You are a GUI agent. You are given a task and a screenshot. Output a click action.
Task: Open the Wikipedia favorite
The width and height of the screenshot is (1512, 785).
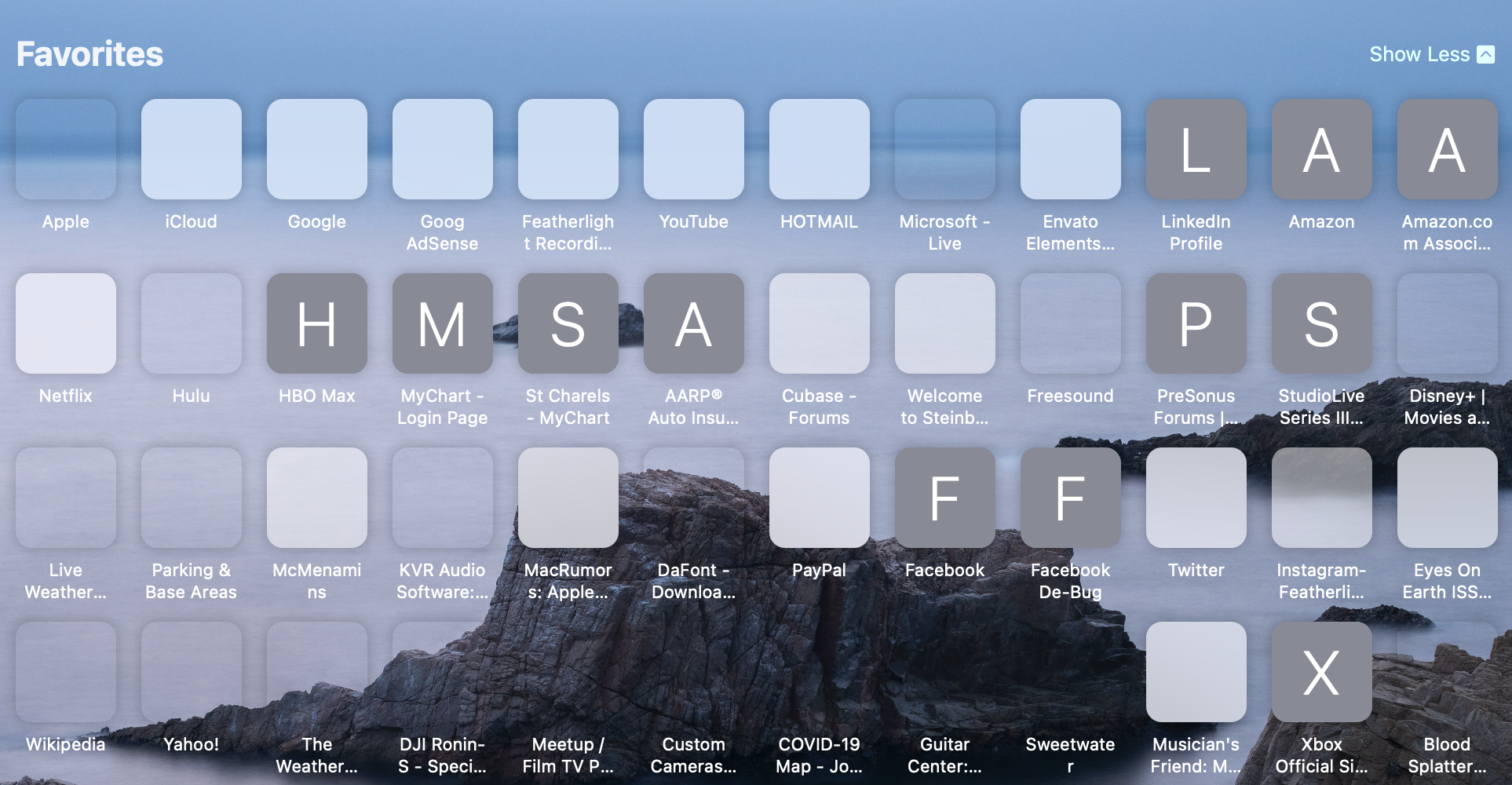pyautogui.click(x=66, y=672)
